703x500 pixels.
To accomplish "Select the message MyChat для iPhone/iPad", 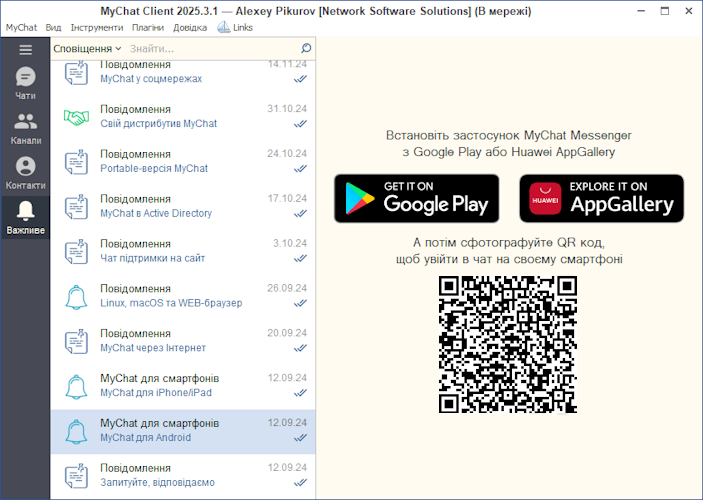I will click(183, 387).
